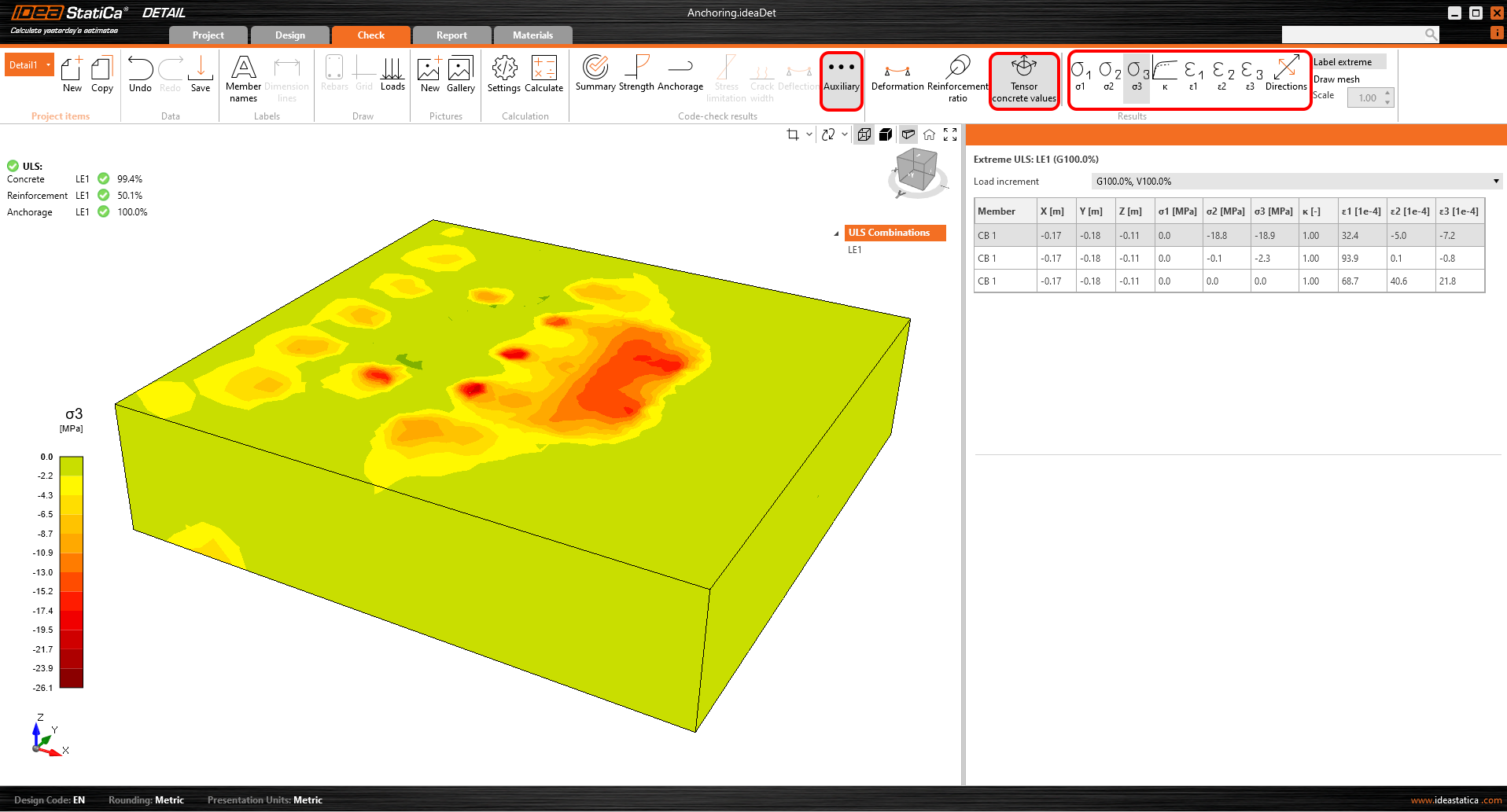
Task: Switch to the Report tab
Action: coord(451,35)
